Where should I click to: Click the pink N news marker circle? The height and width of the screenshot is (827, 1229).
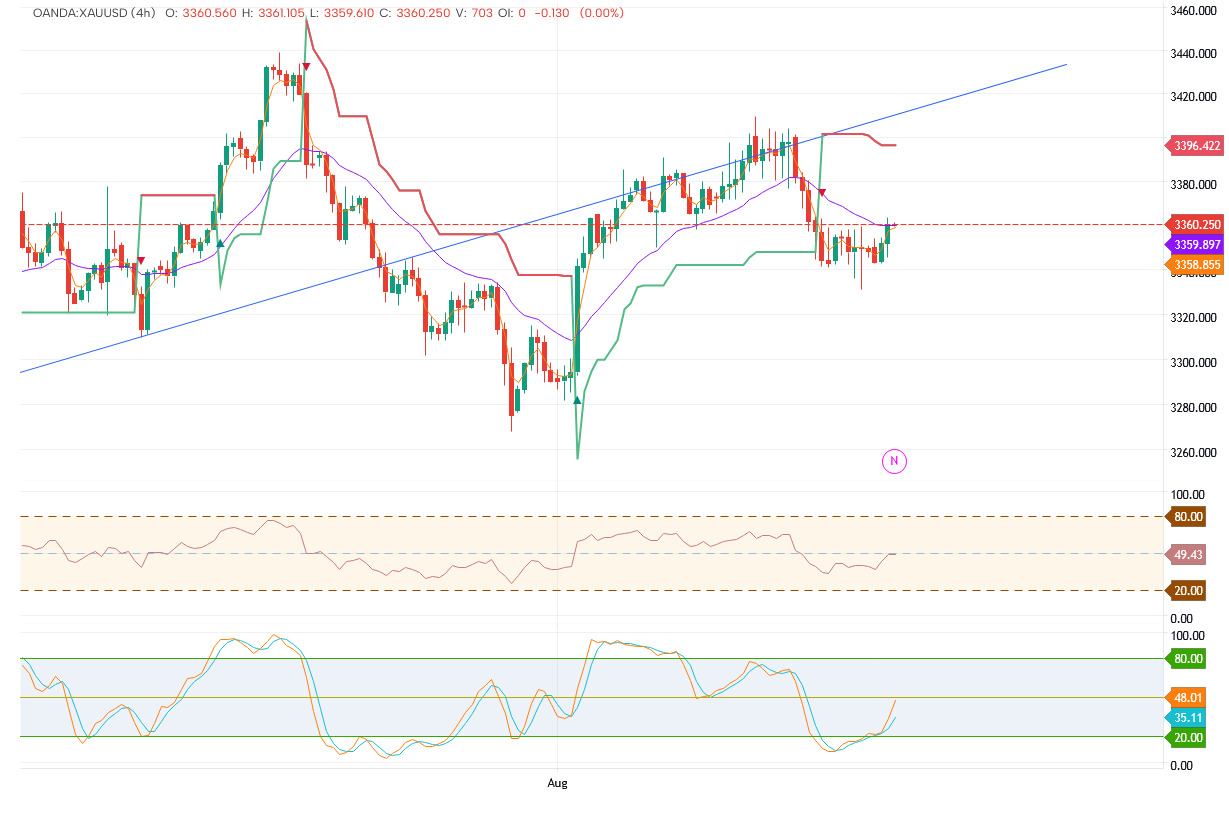pyautogui.click(x=893, y=461)
